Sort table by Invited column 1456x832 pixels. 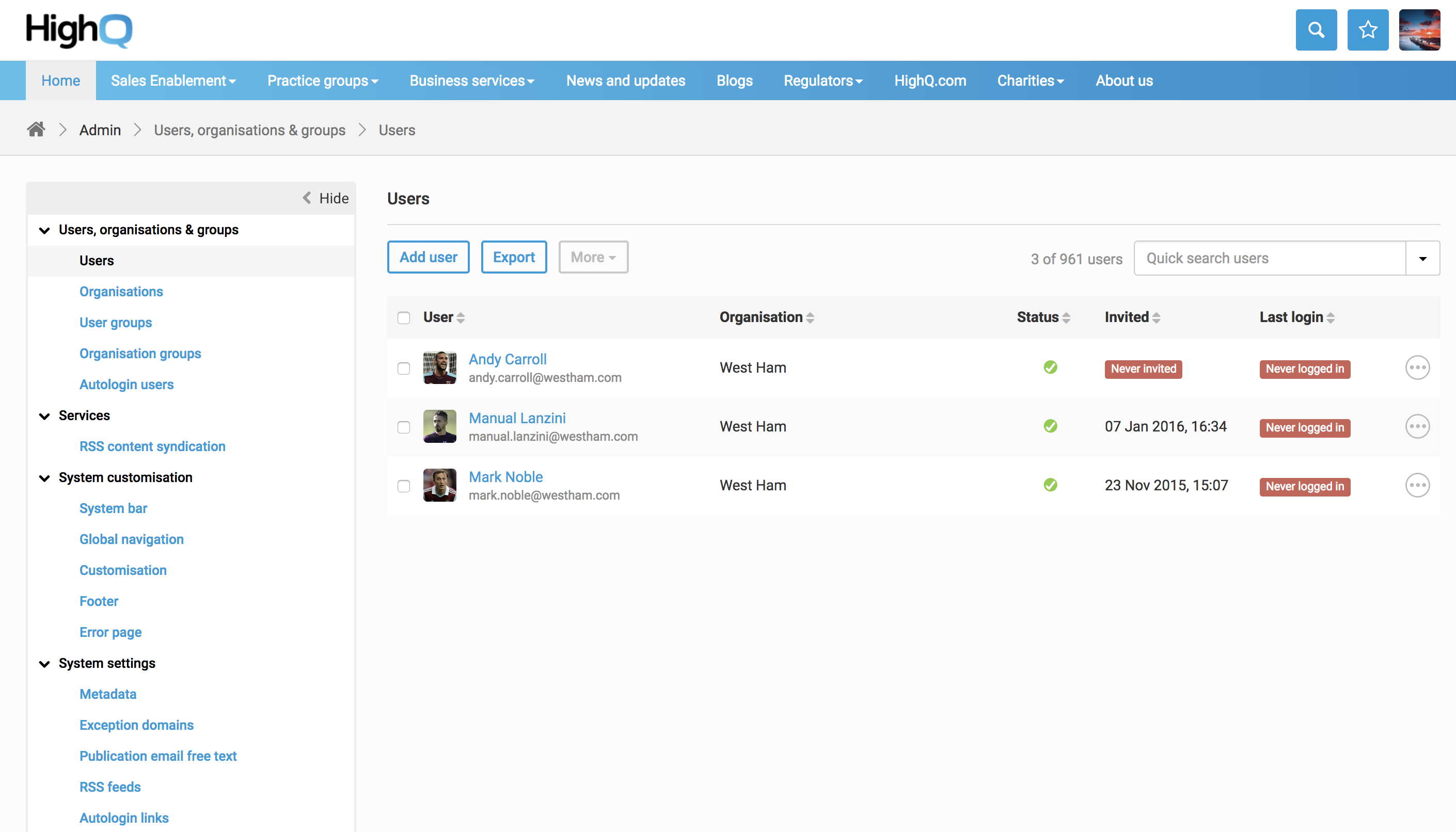pos(1132,317)
